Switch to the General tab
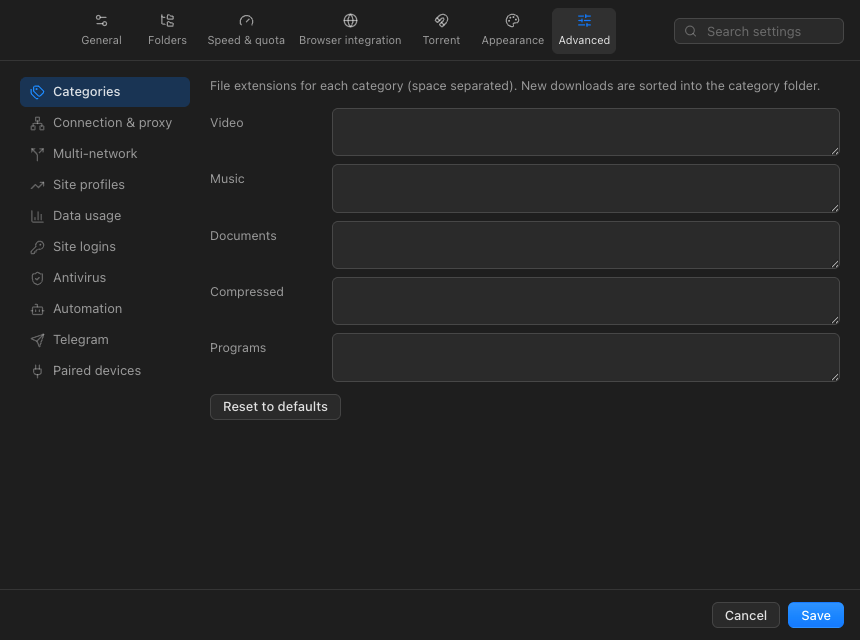860x640 pixels. (x=101, y=31)
